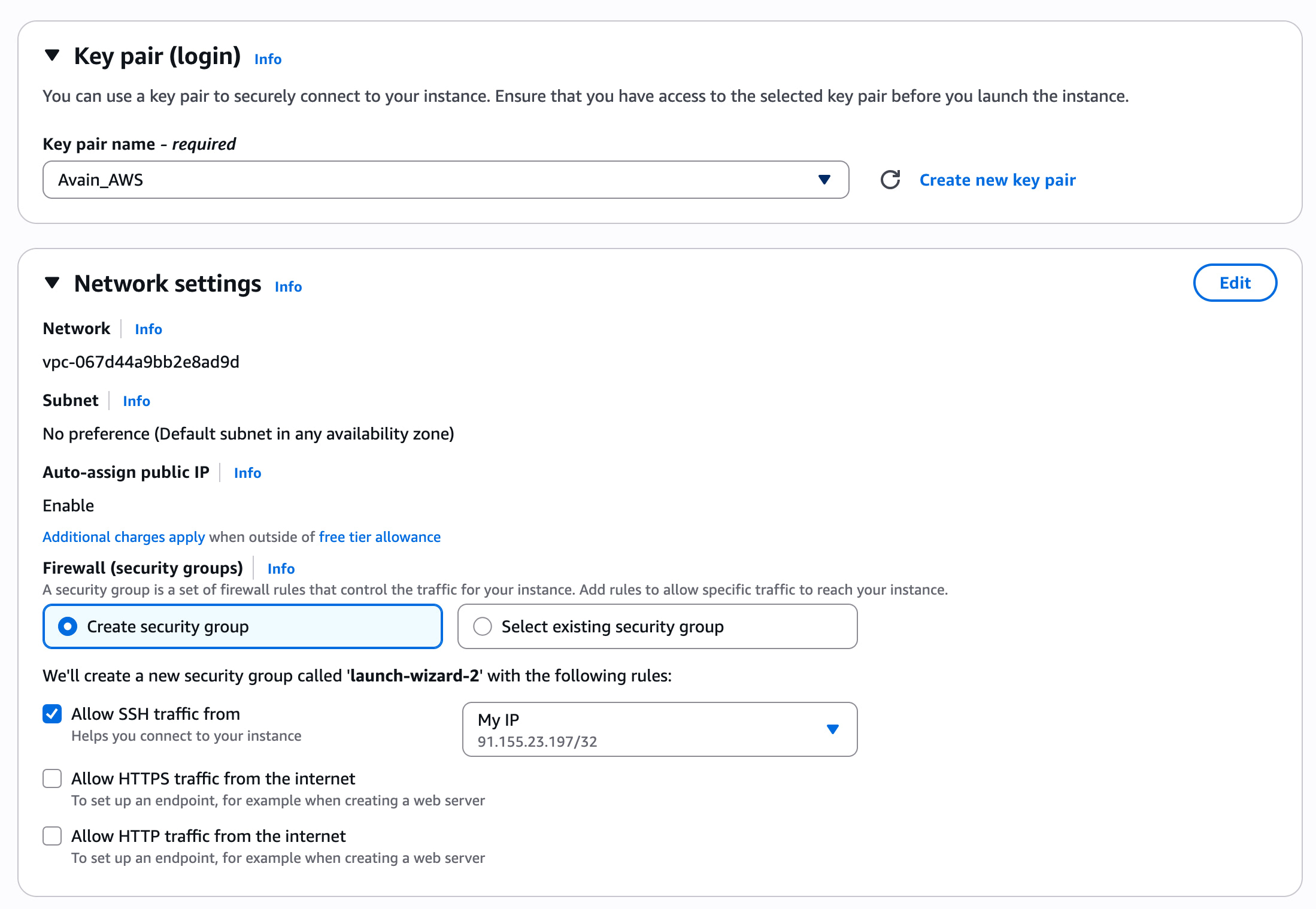Open the My IP source dropdown

(659, 729)
